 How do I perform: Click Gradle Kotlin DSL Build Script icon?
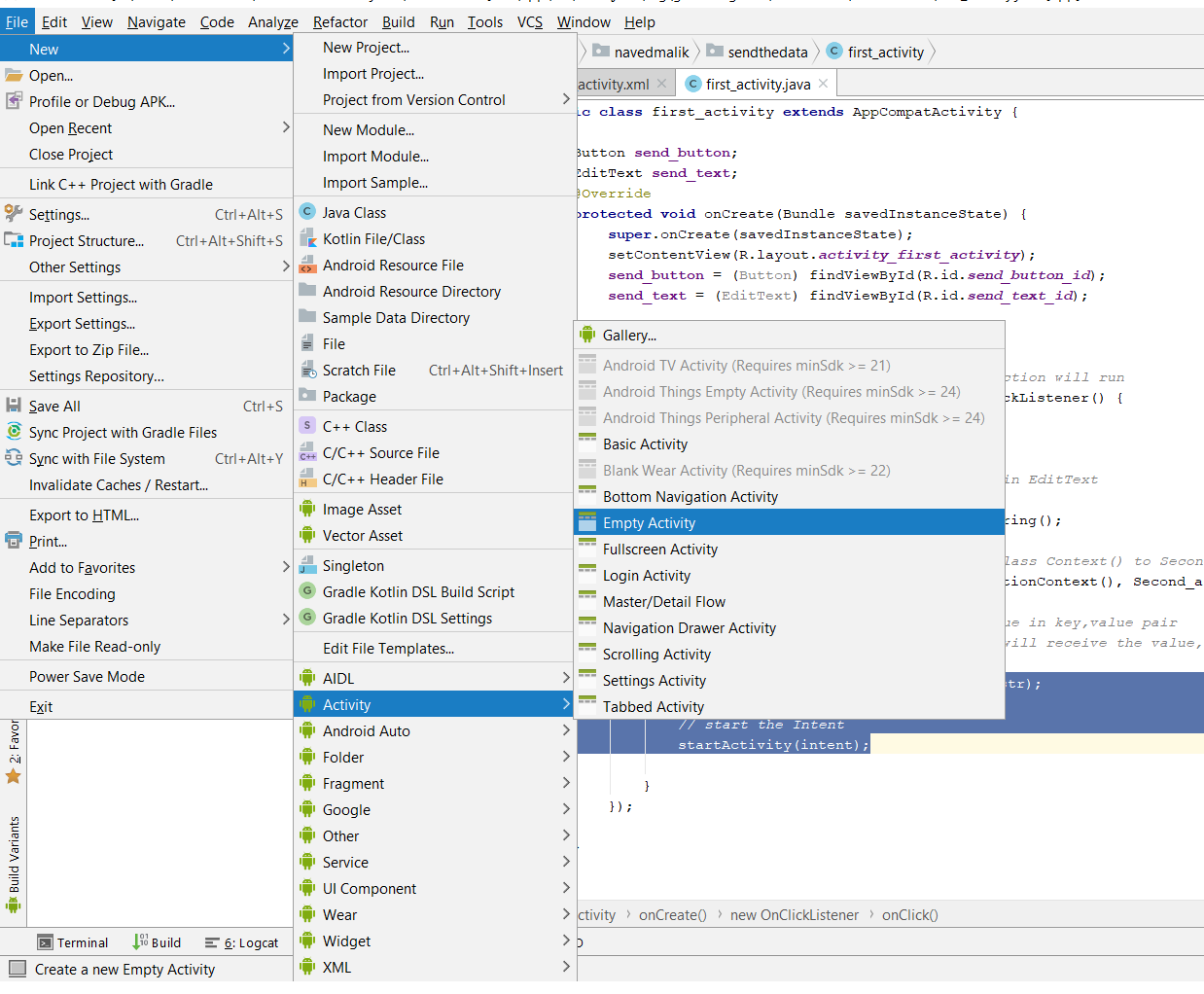(x=307, y=591)
